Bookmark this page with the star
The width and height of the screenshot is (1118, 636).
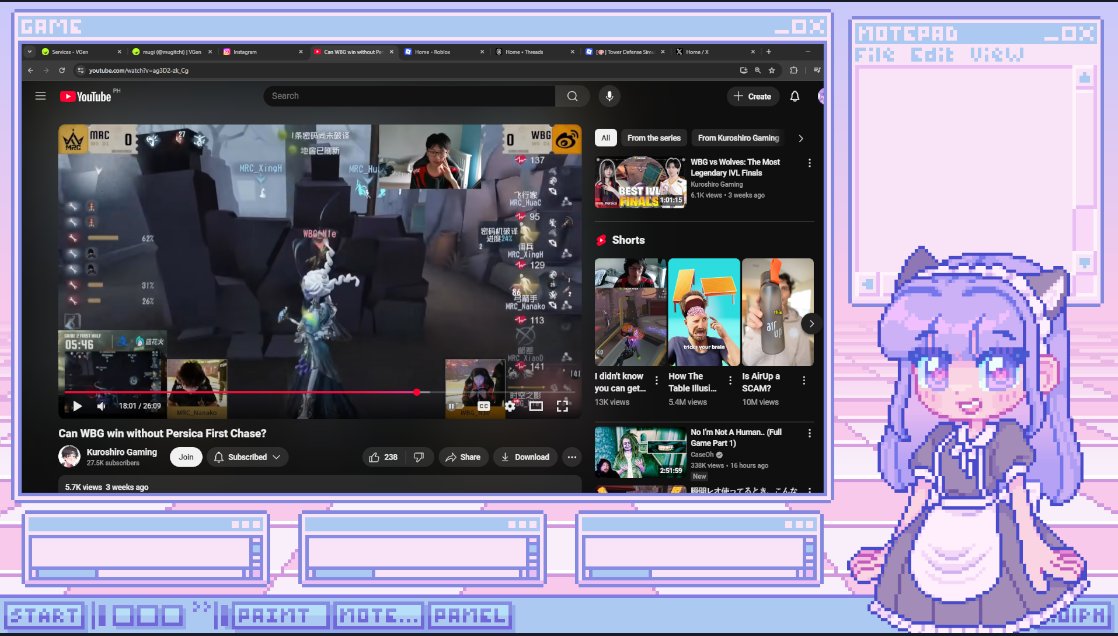click(771, 71)
